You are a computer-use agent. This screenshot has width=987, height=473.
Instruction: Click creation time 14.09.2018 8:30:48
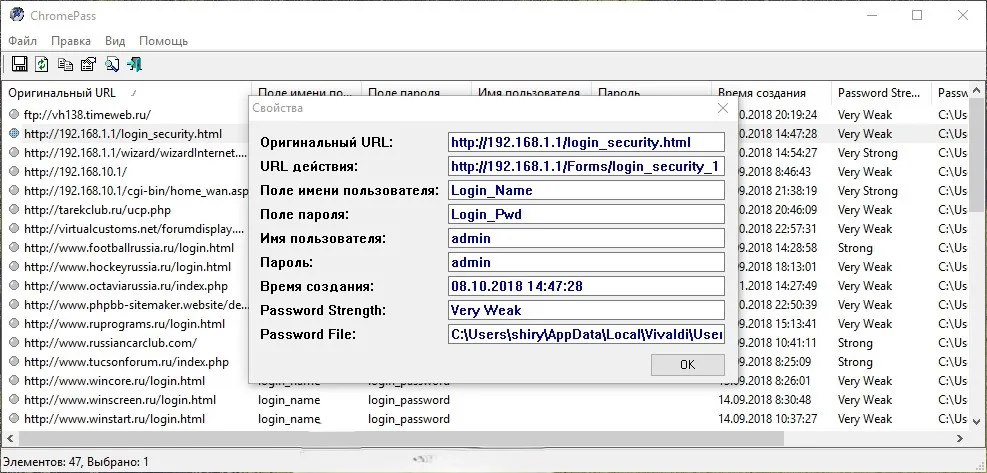tap(765, 399)
